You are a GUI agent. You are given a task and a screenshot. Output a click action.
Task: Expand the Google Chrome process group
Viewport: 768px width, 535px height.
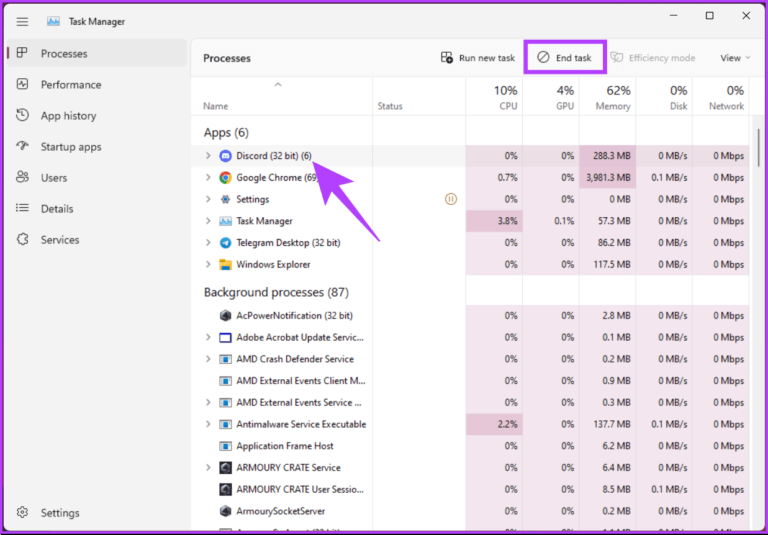(x=208, y=177)
